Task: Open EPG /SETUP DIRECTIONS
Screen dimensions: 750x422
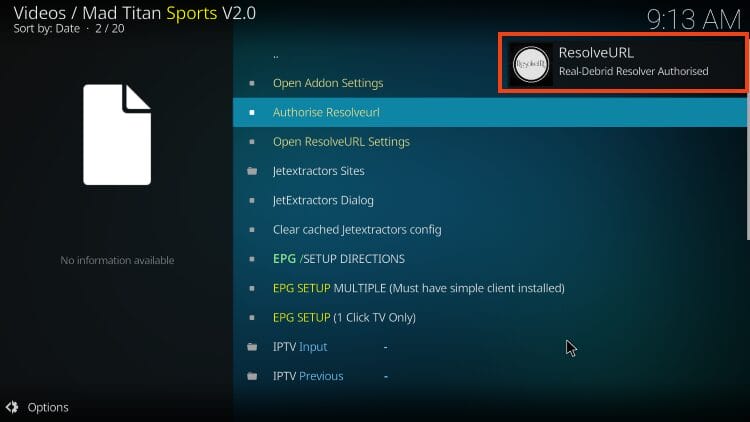Action: 490,259
